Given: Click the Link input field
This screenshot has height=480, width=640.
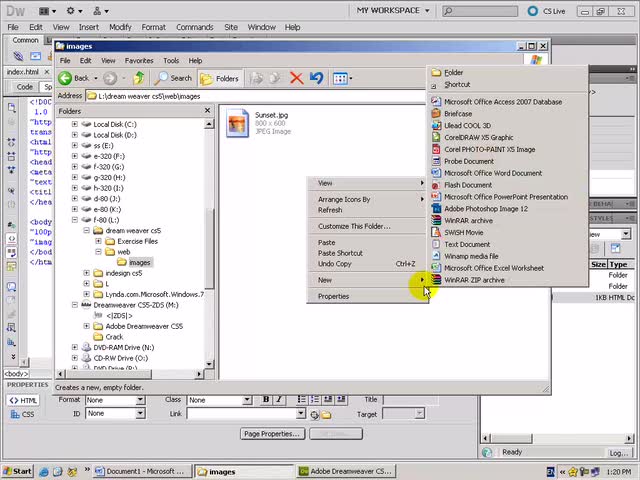Looking at the screenshot, I should pos(242,414).
